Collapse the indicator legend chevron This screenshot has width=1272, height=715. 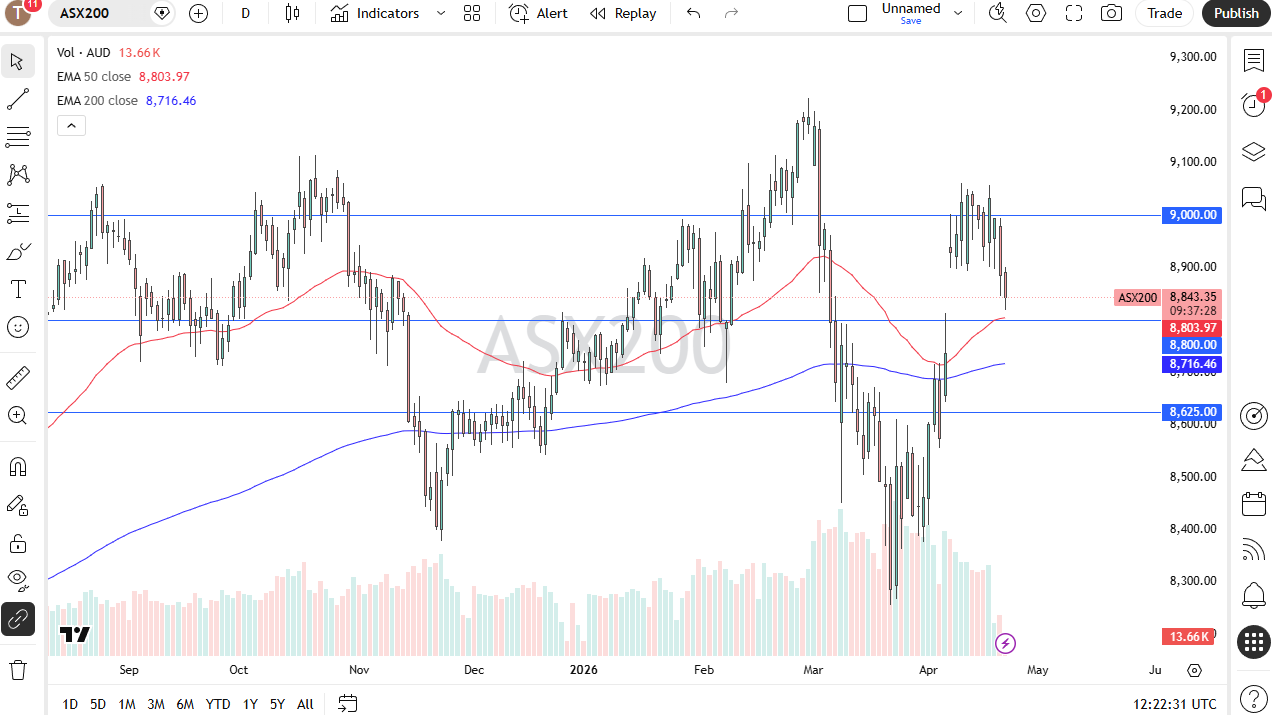coord(71,126)
